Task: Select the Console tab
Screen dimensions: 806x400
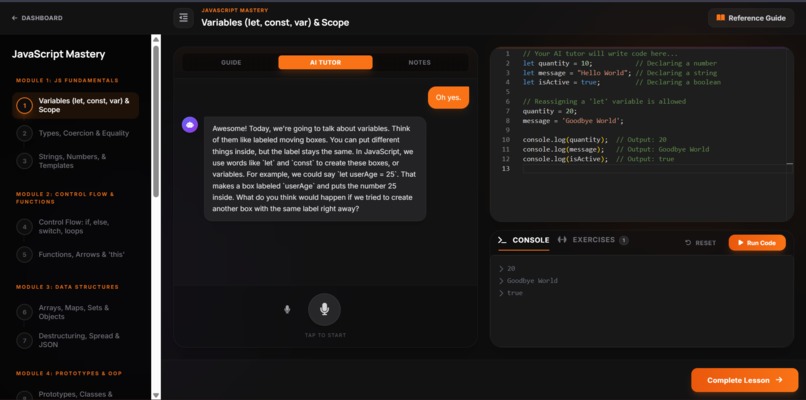Action: tap(524, 241)
